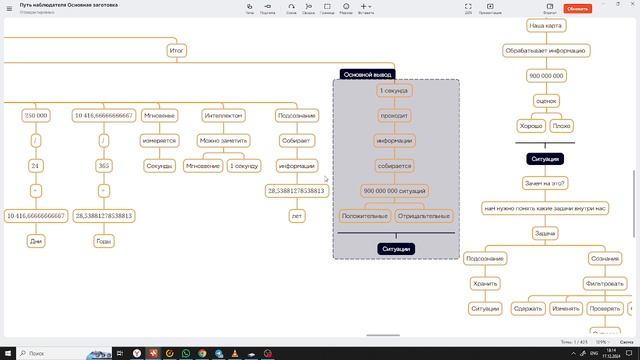Select the 'Отрицательные' node
The height and width of the screenshot is (360, 640).
424,216
